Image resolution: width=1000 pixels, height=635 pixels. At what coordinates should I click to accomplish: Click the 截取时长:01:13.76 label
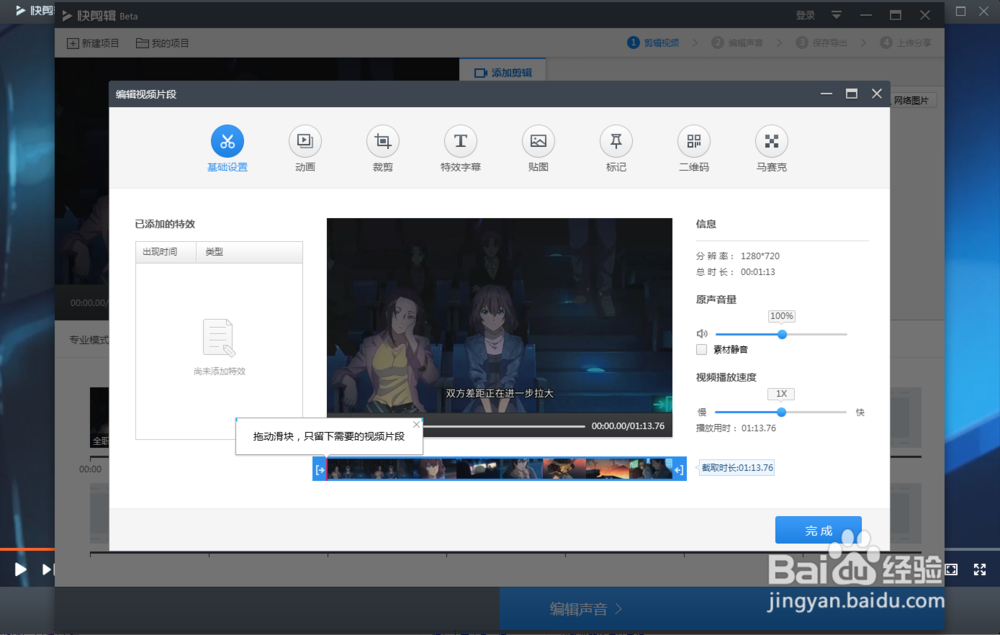(737, 468)
